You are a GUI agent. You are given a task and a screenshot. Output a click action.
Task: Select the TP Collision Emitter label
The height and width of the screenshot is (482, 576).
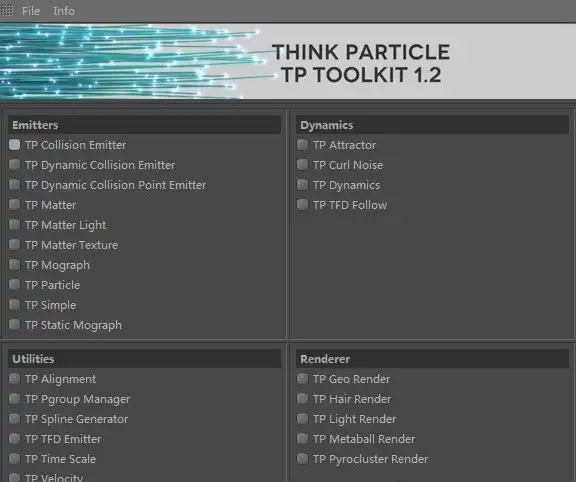pyautogui.click(x=75, y=145)
